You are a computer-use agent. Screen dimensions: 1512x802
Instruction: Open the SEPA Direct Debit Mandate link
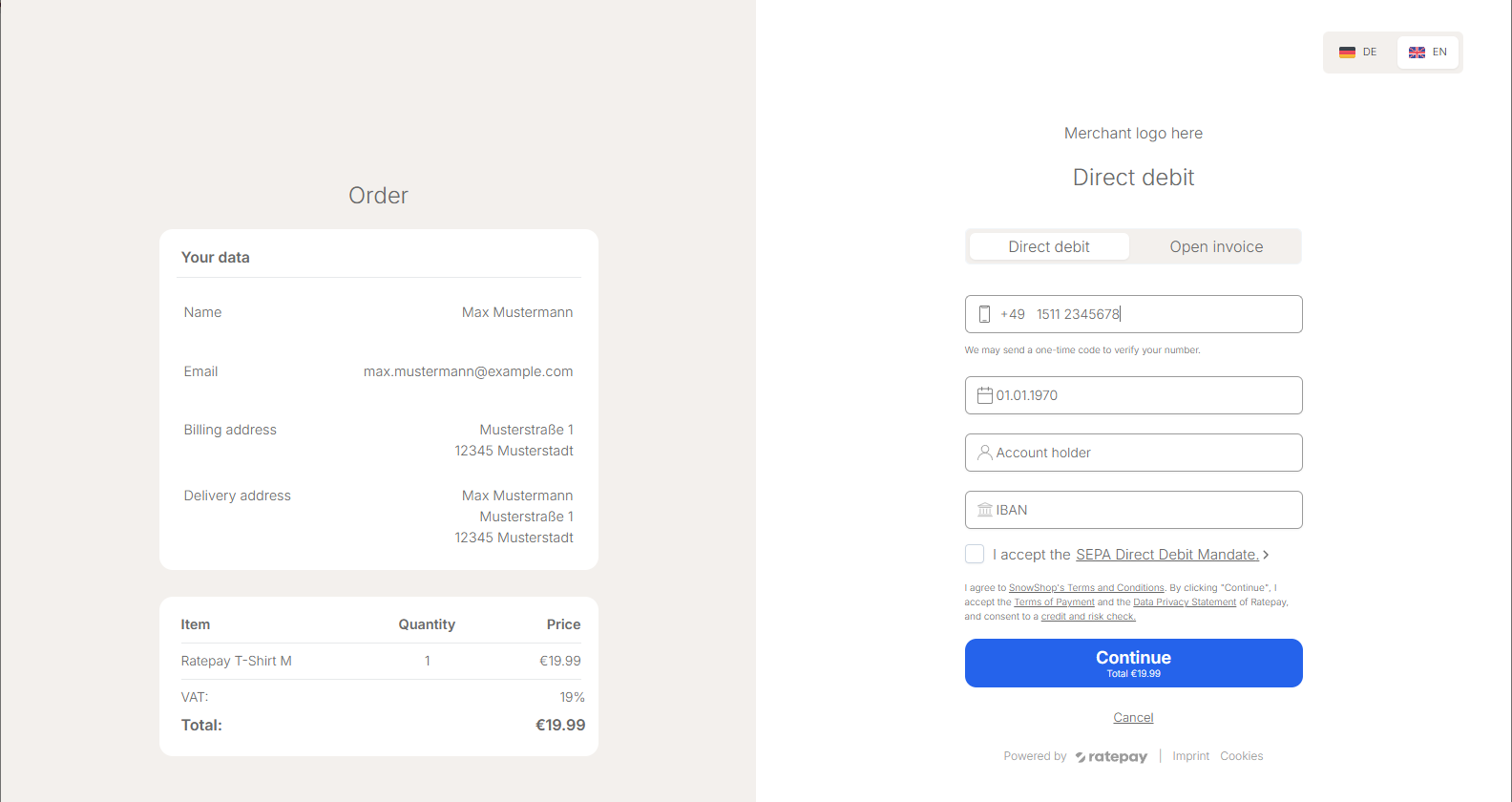coord(1166,555)
